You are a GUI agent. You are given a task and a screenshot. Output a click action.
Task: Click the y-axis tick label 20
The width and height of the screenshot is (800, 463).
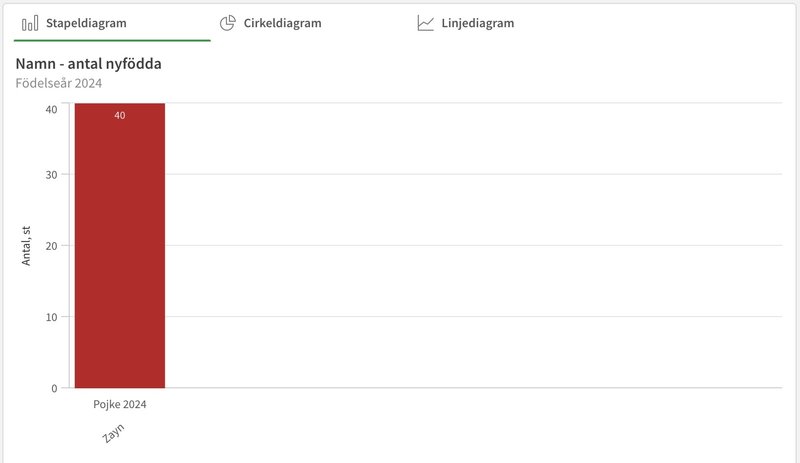(x=51, y=246)
